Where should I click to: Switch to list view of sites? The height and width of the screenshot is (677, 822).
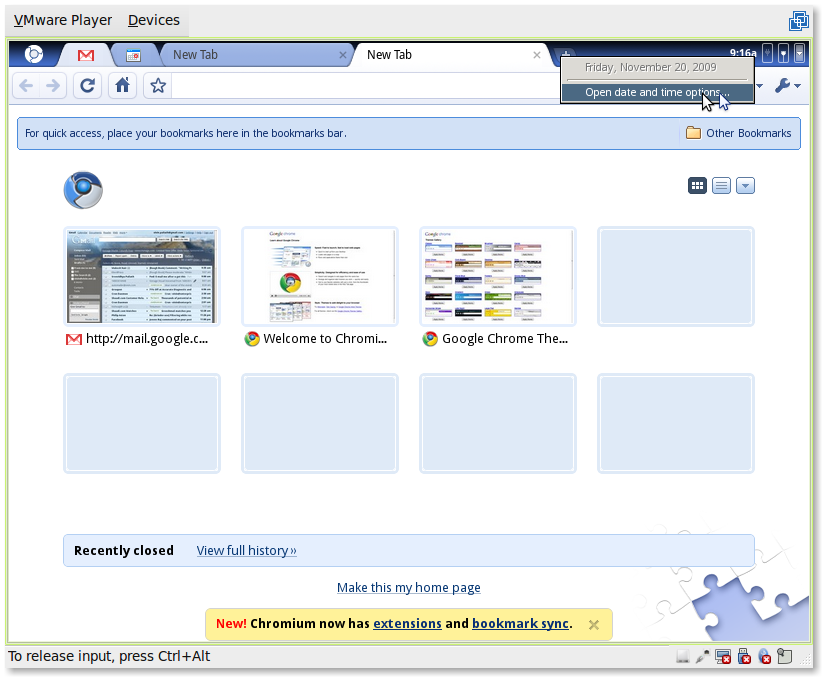click(721, 185)
